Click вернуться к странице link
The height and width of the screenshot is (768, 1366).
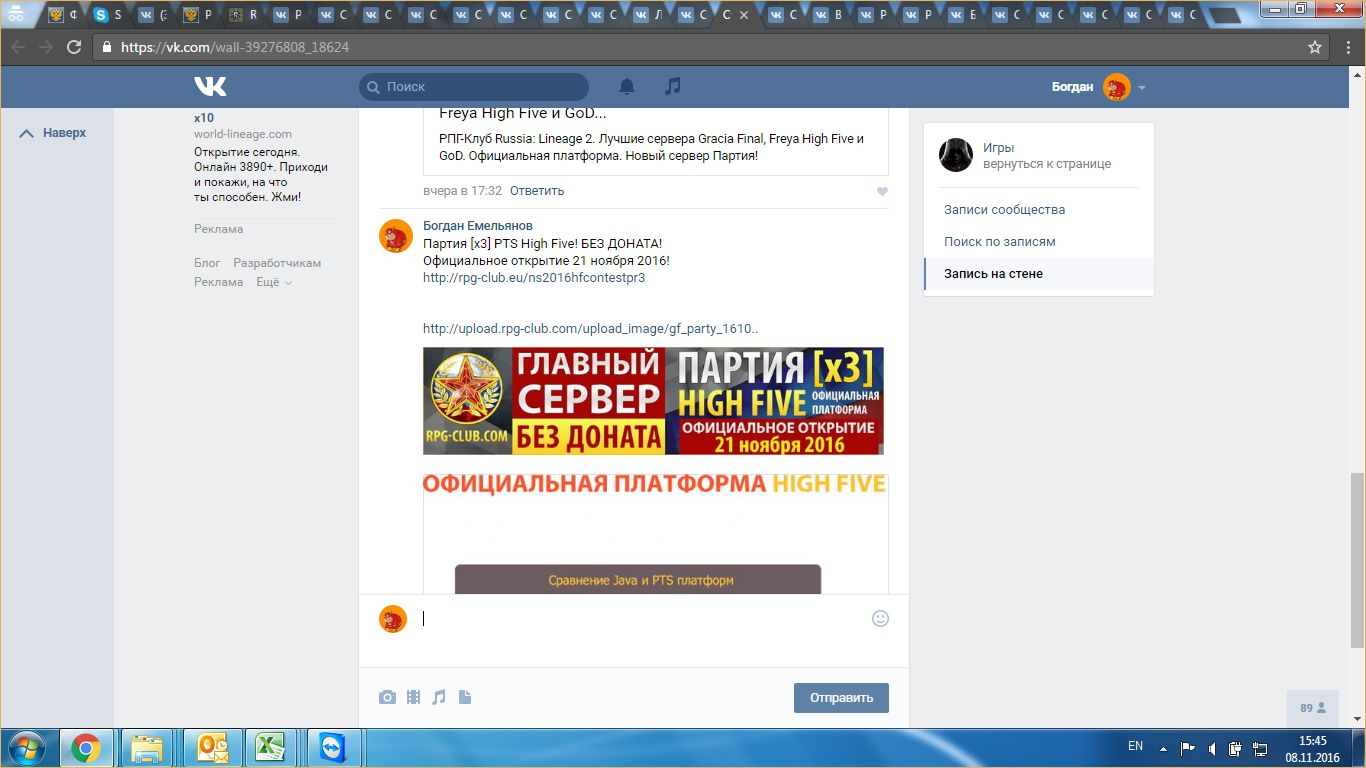point(1047,164)
